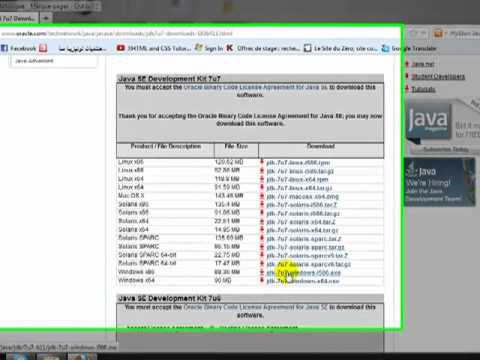The width and height of the screenshot is (480, 360).
Task: Download jdk-7u7-solaris-sparcv9.tar.Z
Action: (x=307, y=256)
